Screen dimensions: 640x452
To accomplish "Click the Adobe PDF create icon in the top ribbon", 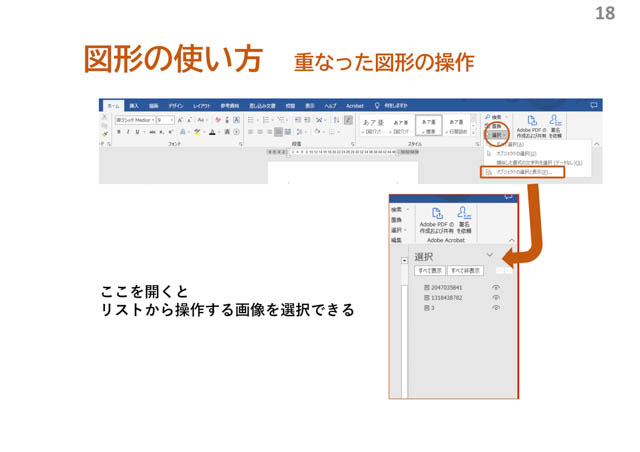I will (x=531, y=120).
